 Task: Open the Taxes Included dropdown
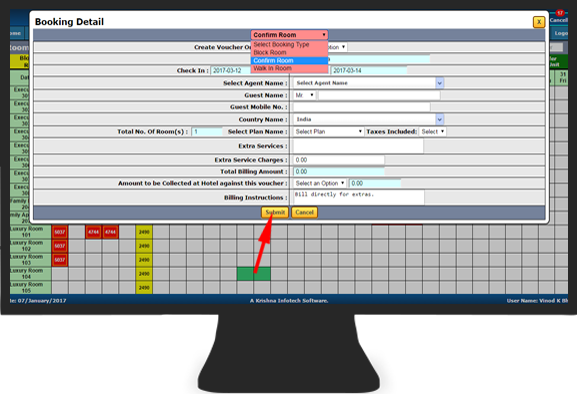(x=432, y=132)
